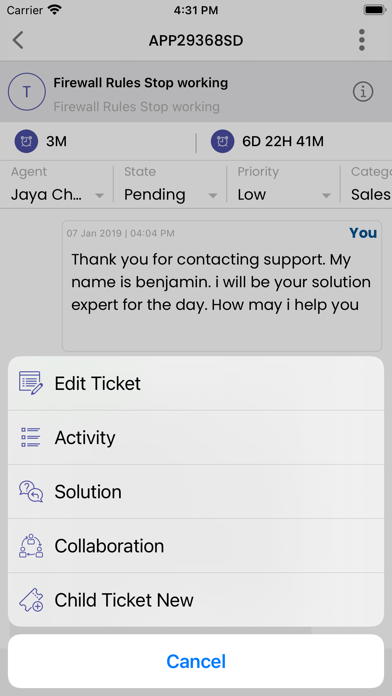Tap the Activity list icon

(x=31, y=437)
